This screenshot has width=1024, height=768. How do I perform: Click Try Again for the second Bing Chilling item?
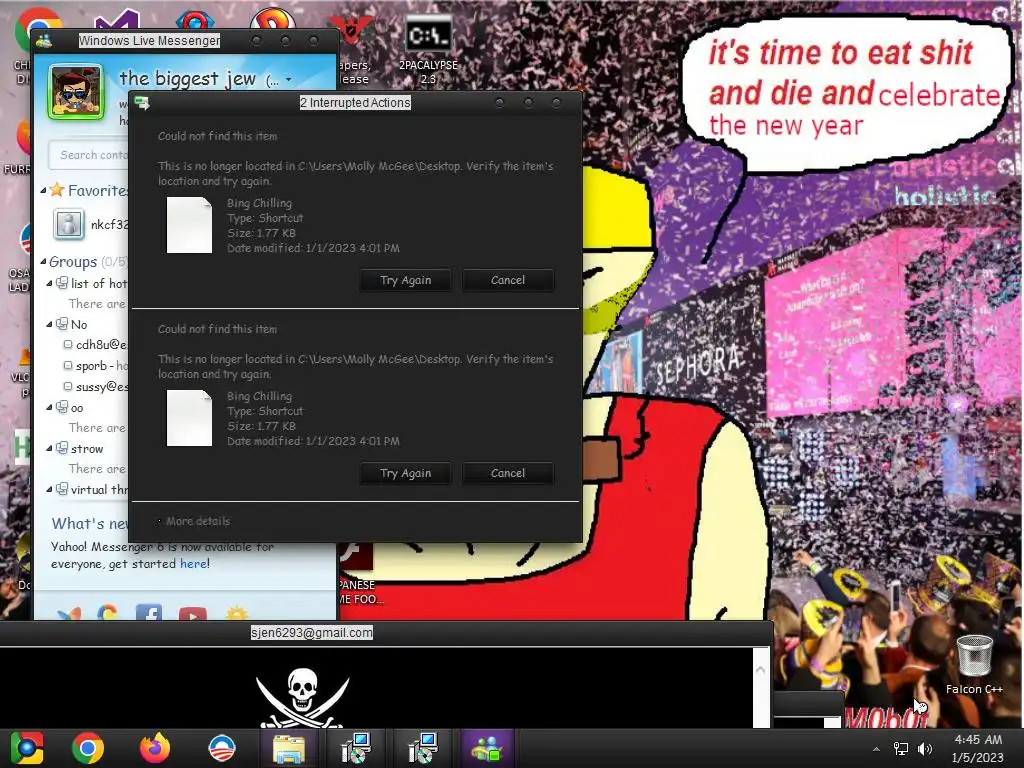click(x=406, y=473)
